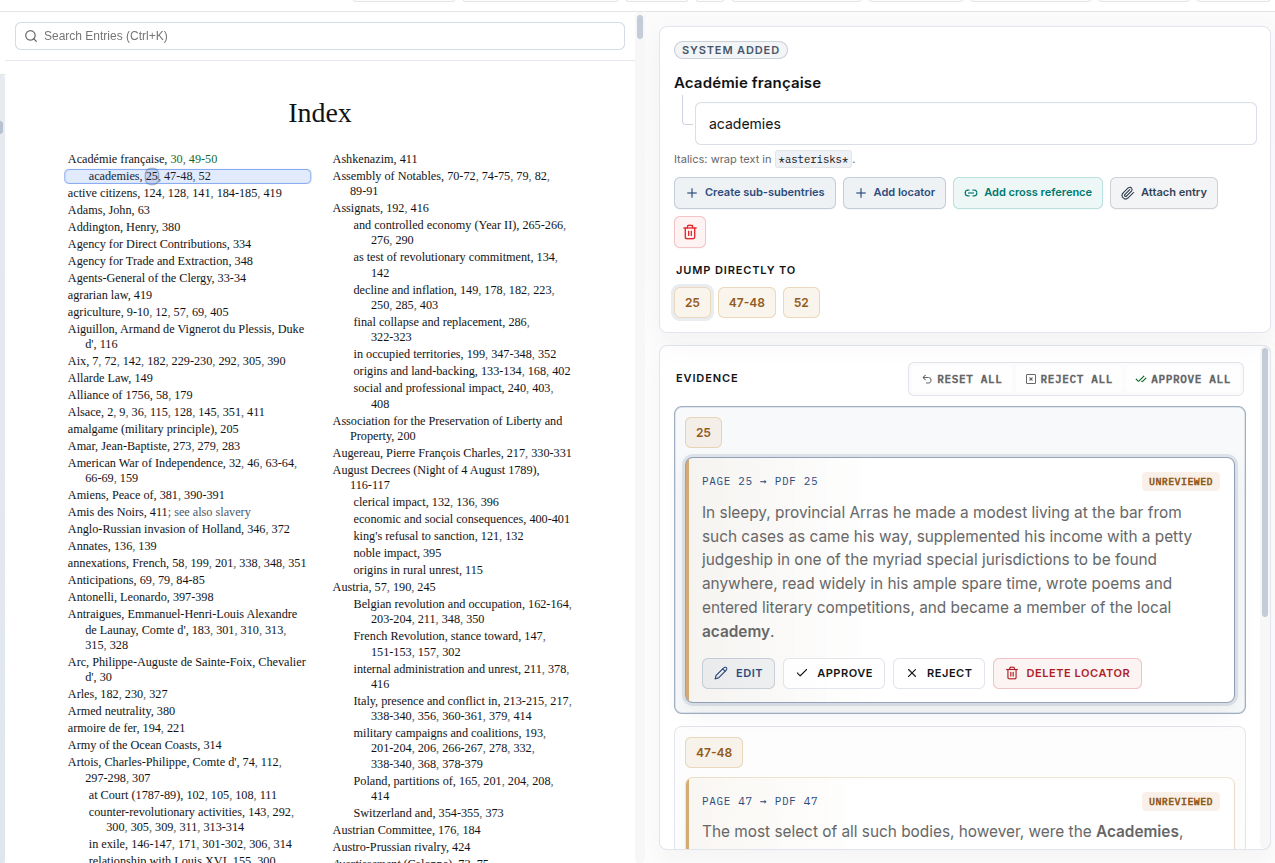Image resolution: width=1275 pixels, height=863 pixels.
Task: Select Austria index entry
Action: pos(384,587)
